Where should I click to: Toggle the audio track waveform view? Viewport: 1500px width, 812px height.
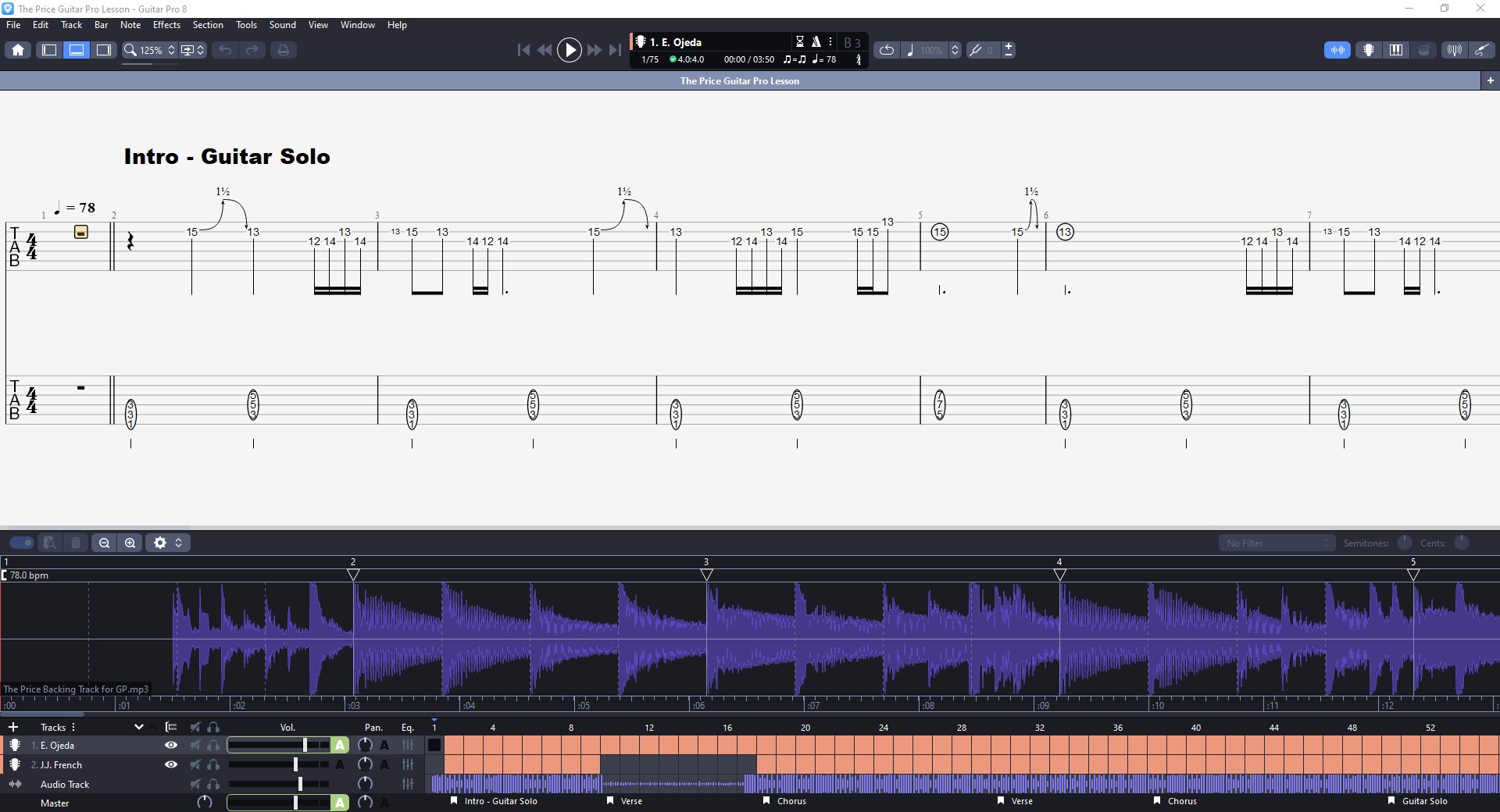coord(1337,50)
